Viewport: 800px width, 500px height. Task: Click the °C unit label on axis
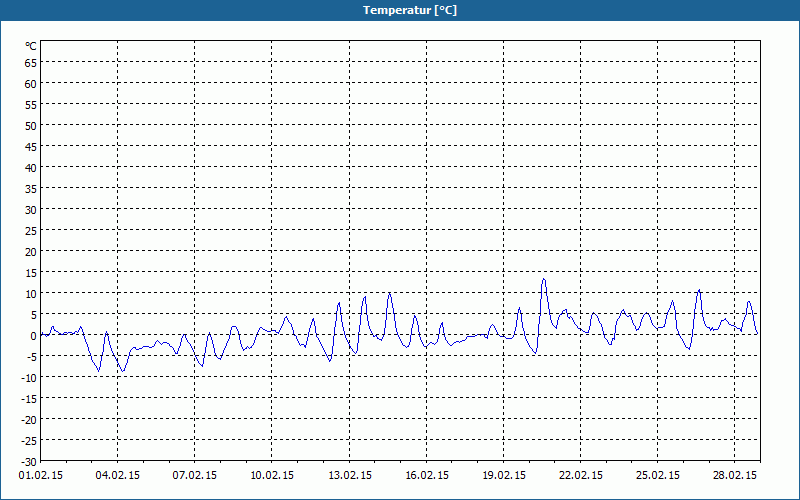point(31,46)
